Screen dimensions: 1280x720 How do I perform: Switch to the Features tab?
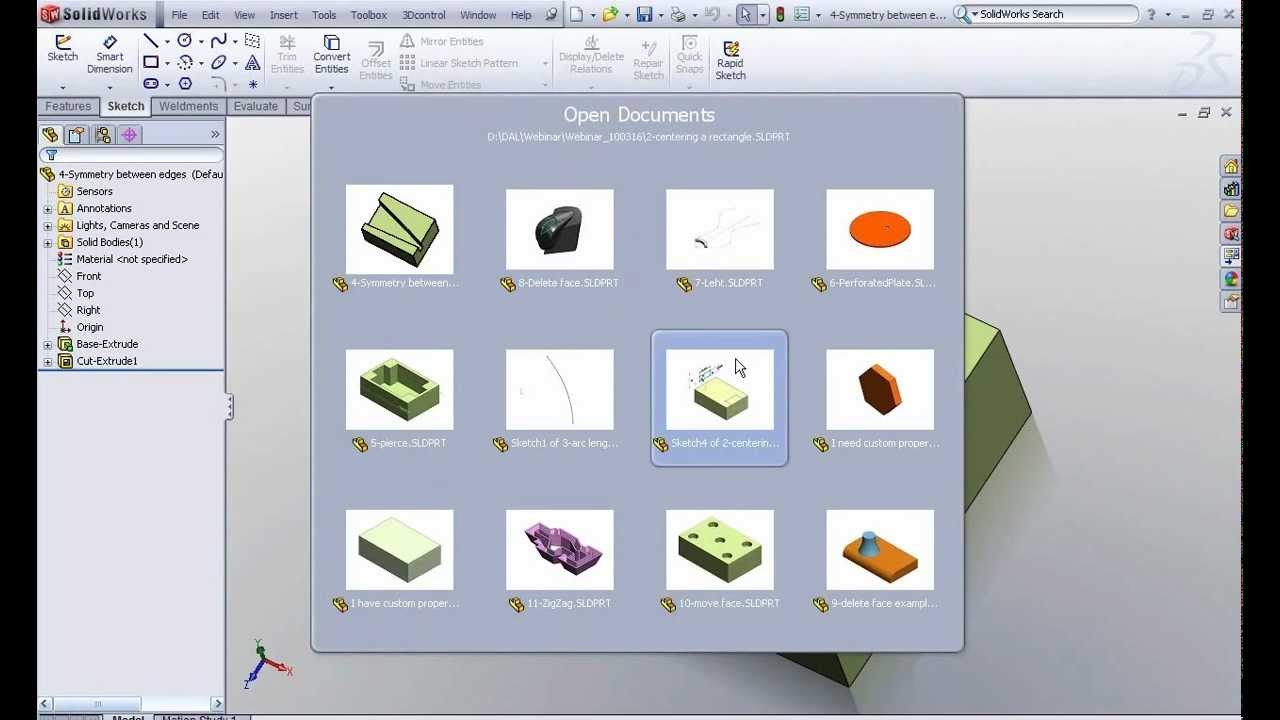click(68, 106)
